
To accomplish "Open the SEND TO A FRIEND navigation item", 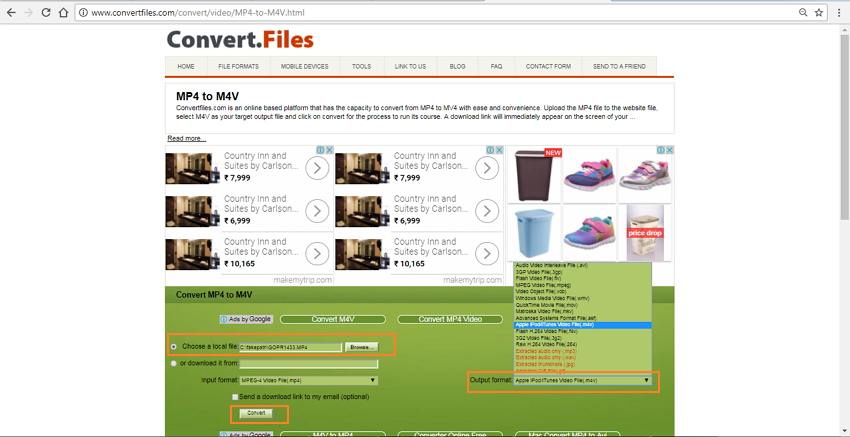I will pyautogui.click(x=619, y=66).
